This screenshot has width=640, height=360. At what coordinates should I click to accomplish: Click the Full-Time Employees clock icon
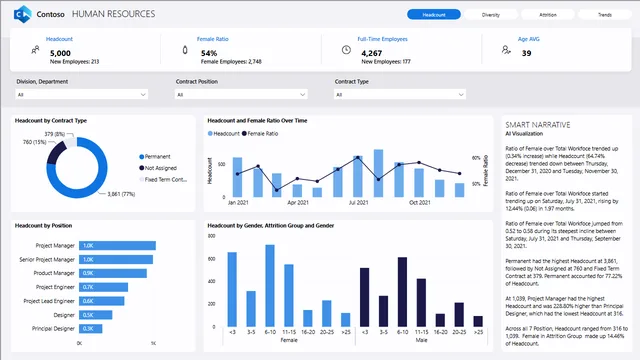pos(346,50)
